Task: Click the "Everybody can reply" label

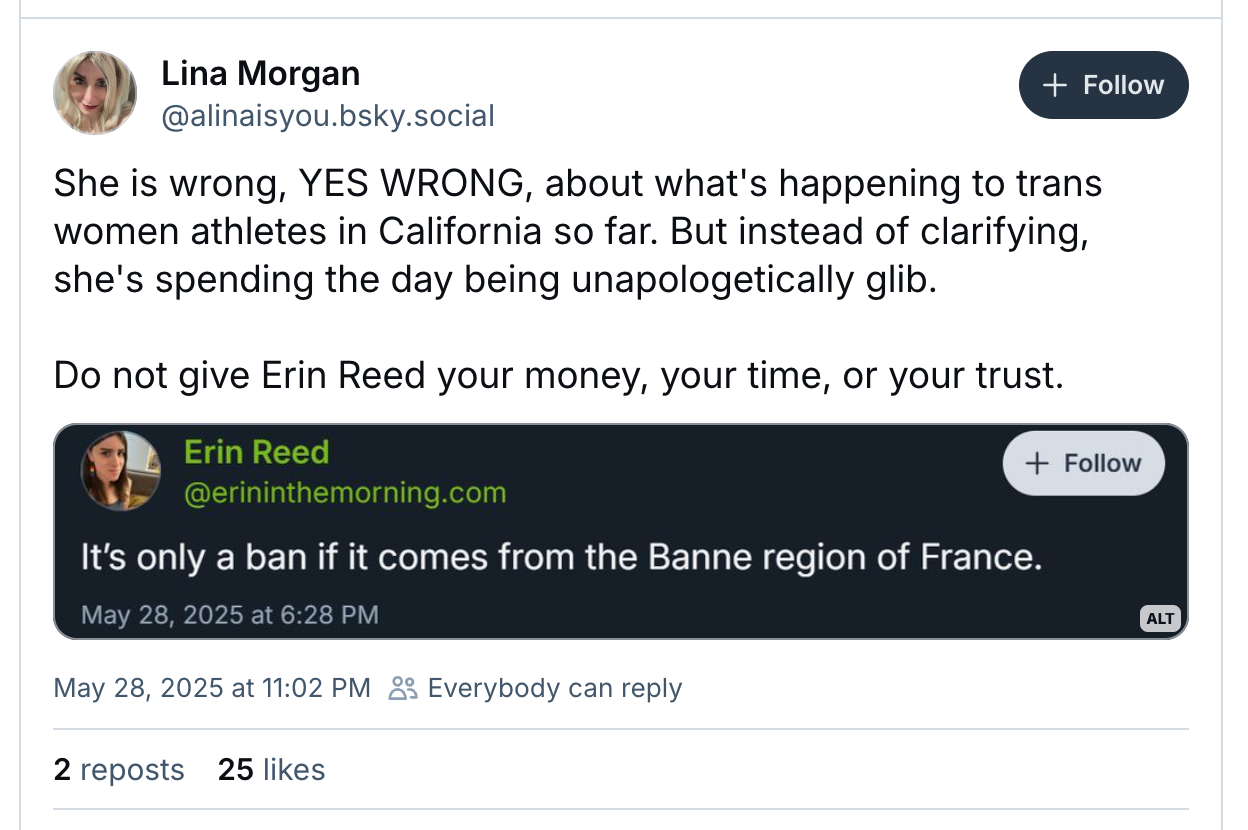Action: click(554, 688)
